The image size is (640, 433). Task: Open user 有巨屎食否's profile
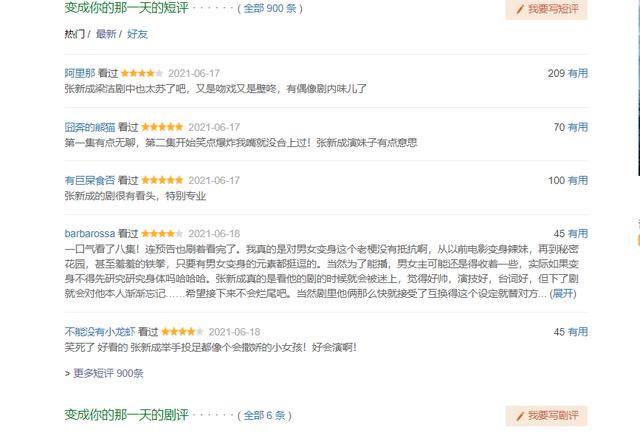(x=90, y=180)
